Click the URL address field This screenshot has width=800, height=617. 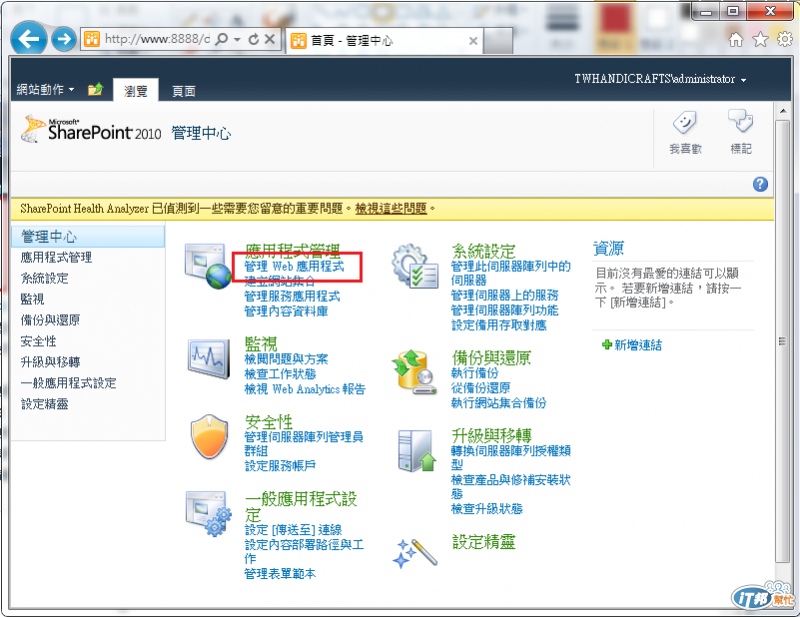157,39
